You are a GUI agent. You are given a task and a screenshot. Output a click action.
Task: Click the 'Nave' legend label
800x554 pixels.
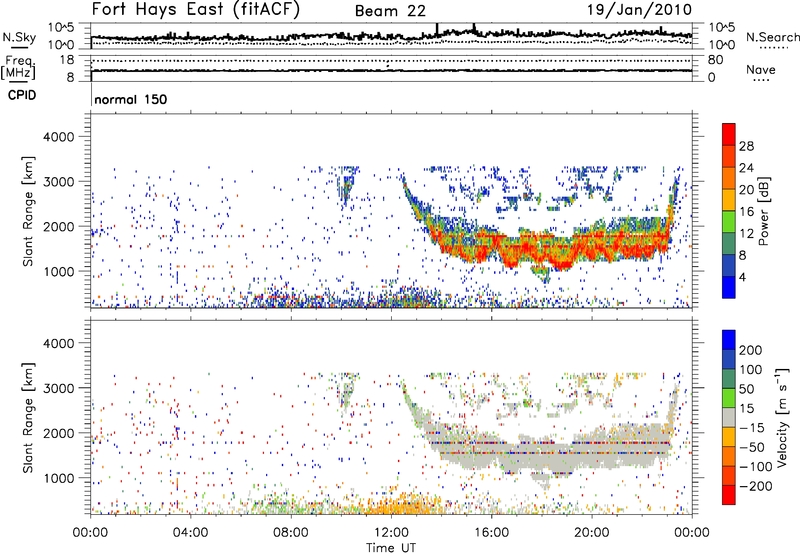click(761, 69)
